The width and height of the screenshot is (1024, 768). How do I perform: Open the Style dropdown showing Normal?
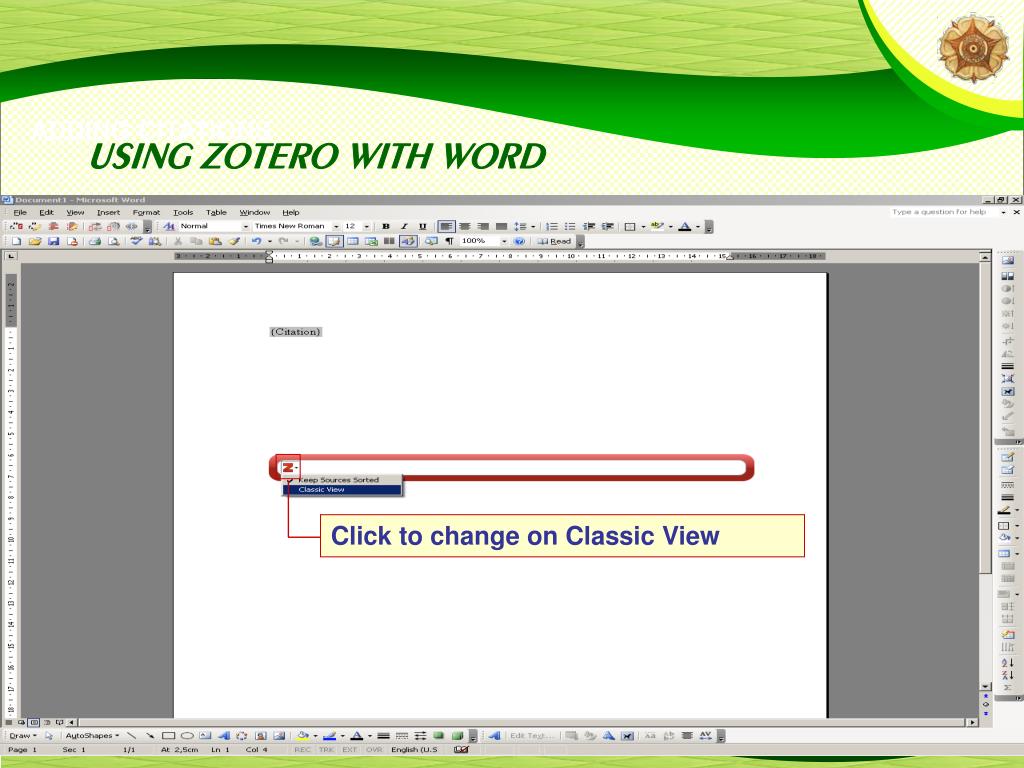coord(246,227)
